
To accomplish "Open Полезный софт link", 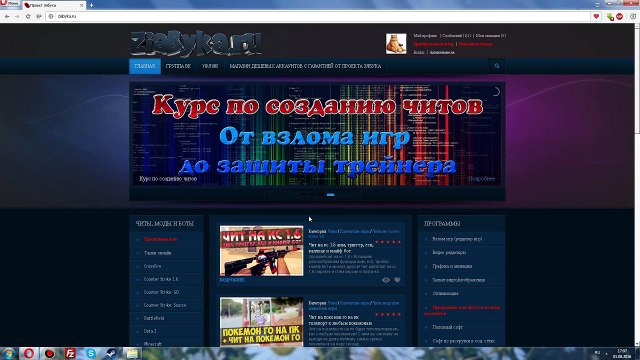I will pos(447,327).
